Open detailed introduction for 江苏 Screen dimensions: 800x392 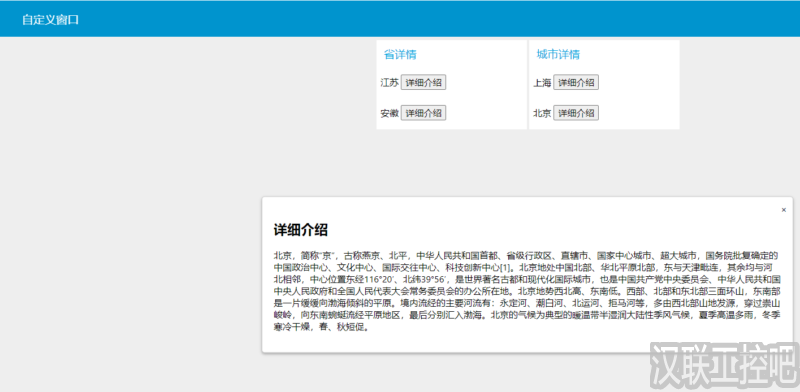point(423,83)
